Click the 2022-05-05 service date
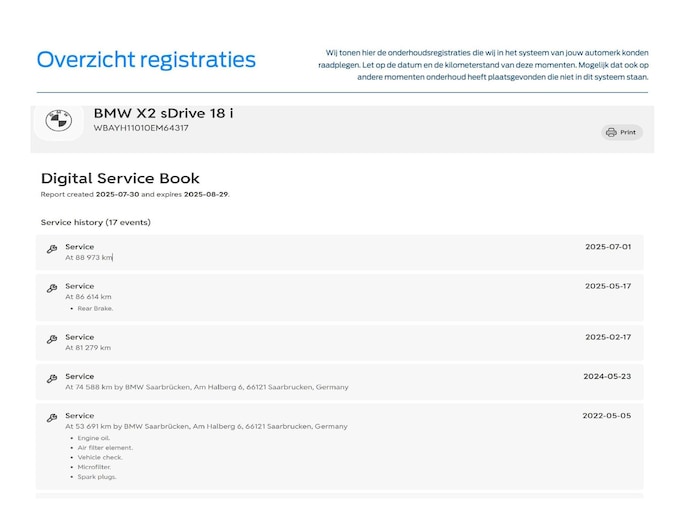This screenshot has height=513, width=685. coord(607,415)
